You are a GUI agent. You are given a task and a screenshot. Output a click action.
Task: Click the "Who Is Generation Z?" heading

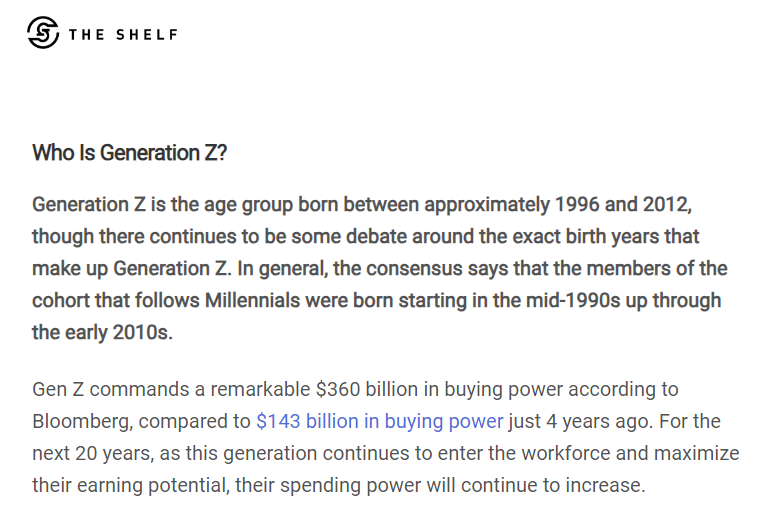(130, 153)
